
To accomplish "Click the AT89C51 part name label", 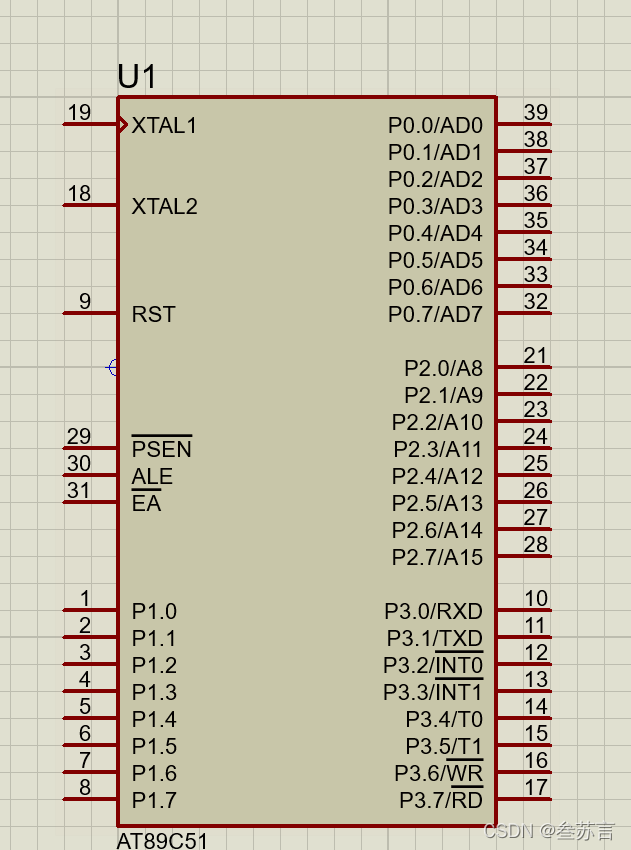I will (x=162, y=841).
